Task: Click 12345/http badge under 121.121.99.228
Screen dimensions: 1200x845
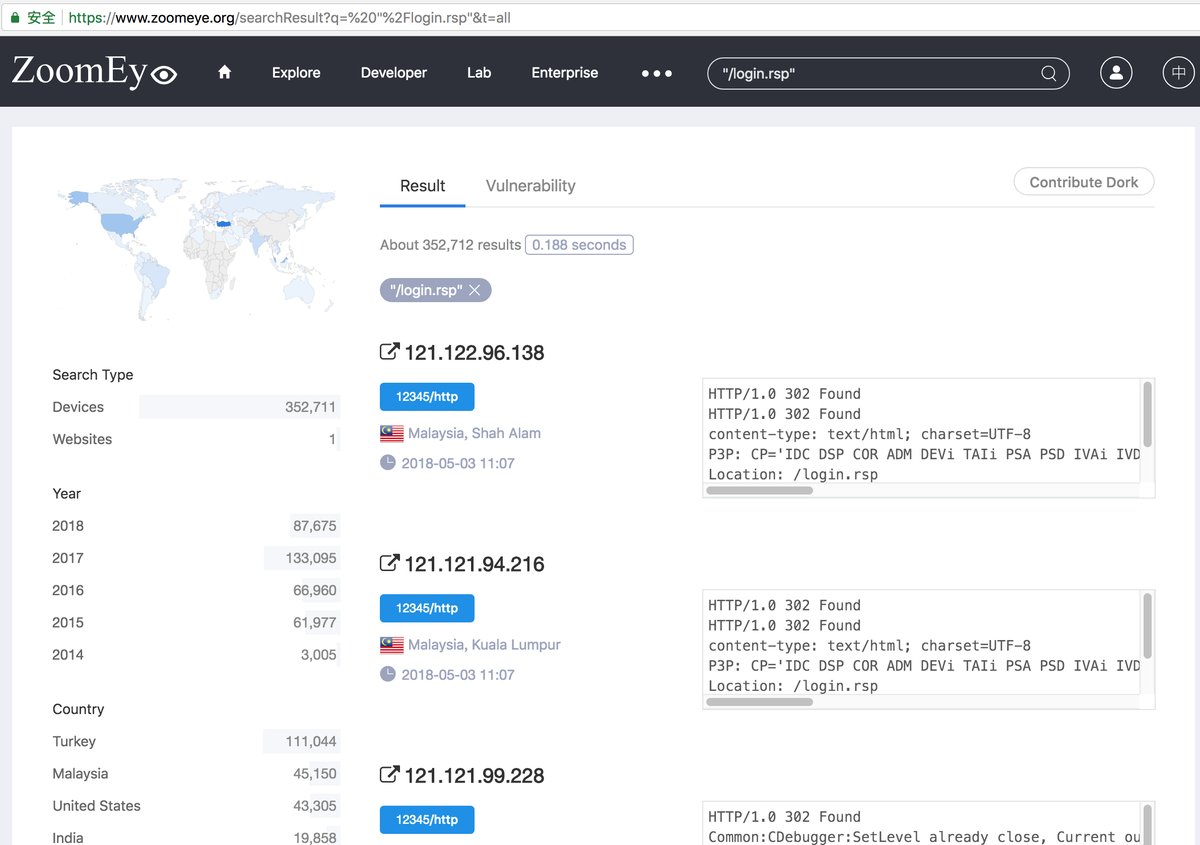Action: tap(427, 820)
